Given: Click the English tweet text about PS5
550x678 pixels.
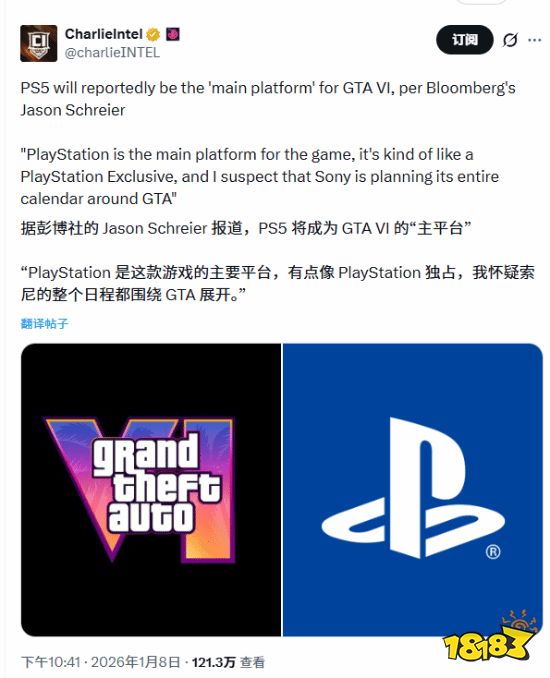Looking at the screenshot, I should tap(268, 99).
